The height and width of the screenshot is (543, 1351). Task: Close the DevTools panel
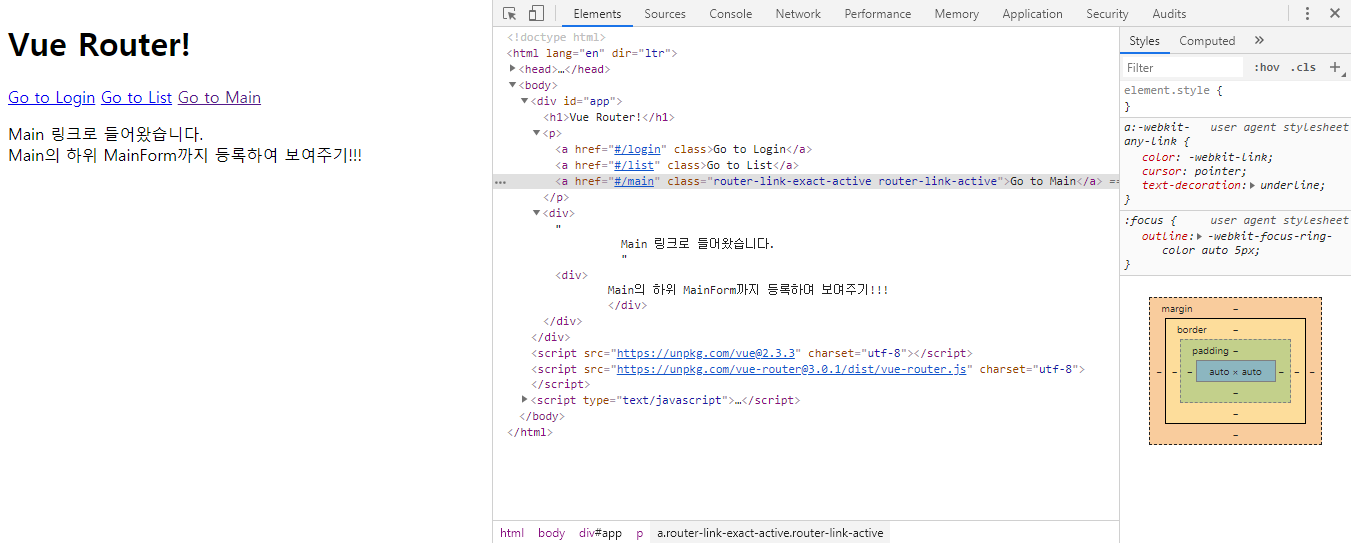(1335, 14)
